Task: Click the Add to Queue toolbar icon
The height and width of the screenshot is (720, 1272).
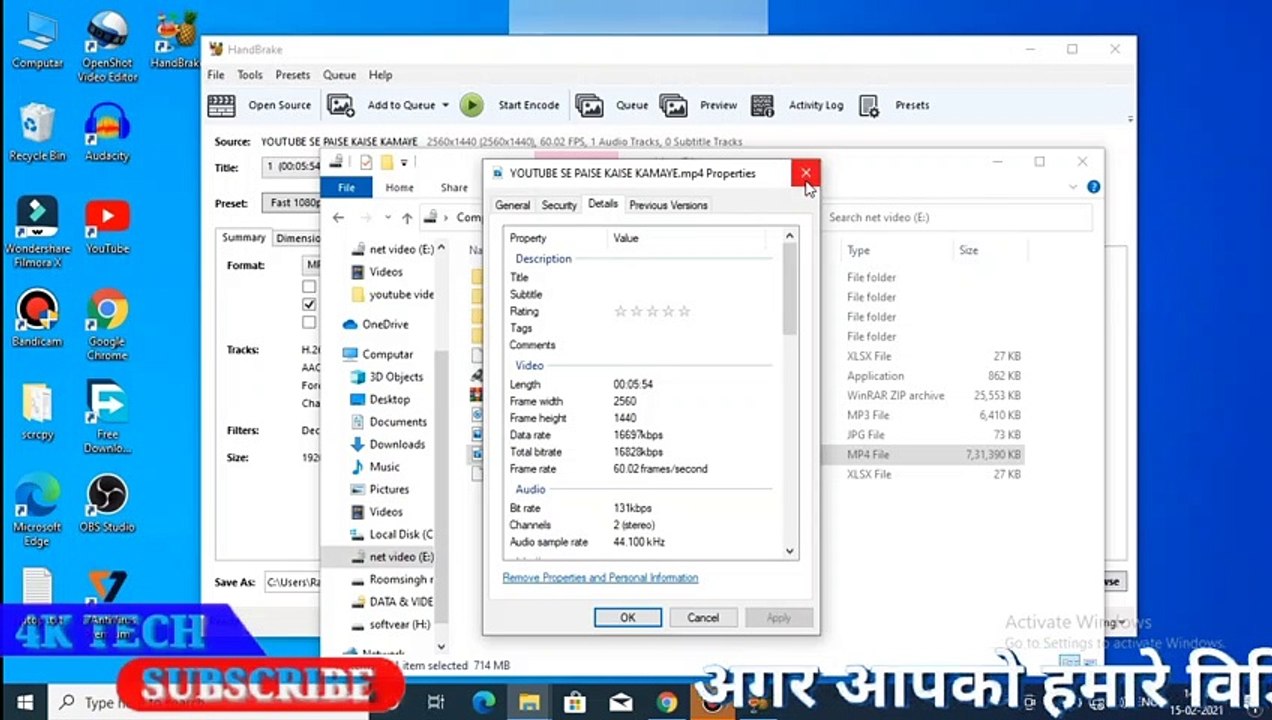Action: [x=341, y=105]
